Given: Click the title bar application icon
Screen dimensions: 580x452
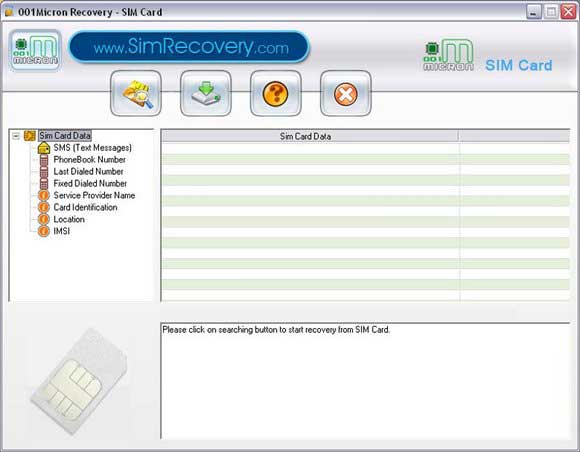Looking at the screenshot, I should click(9, 12).
